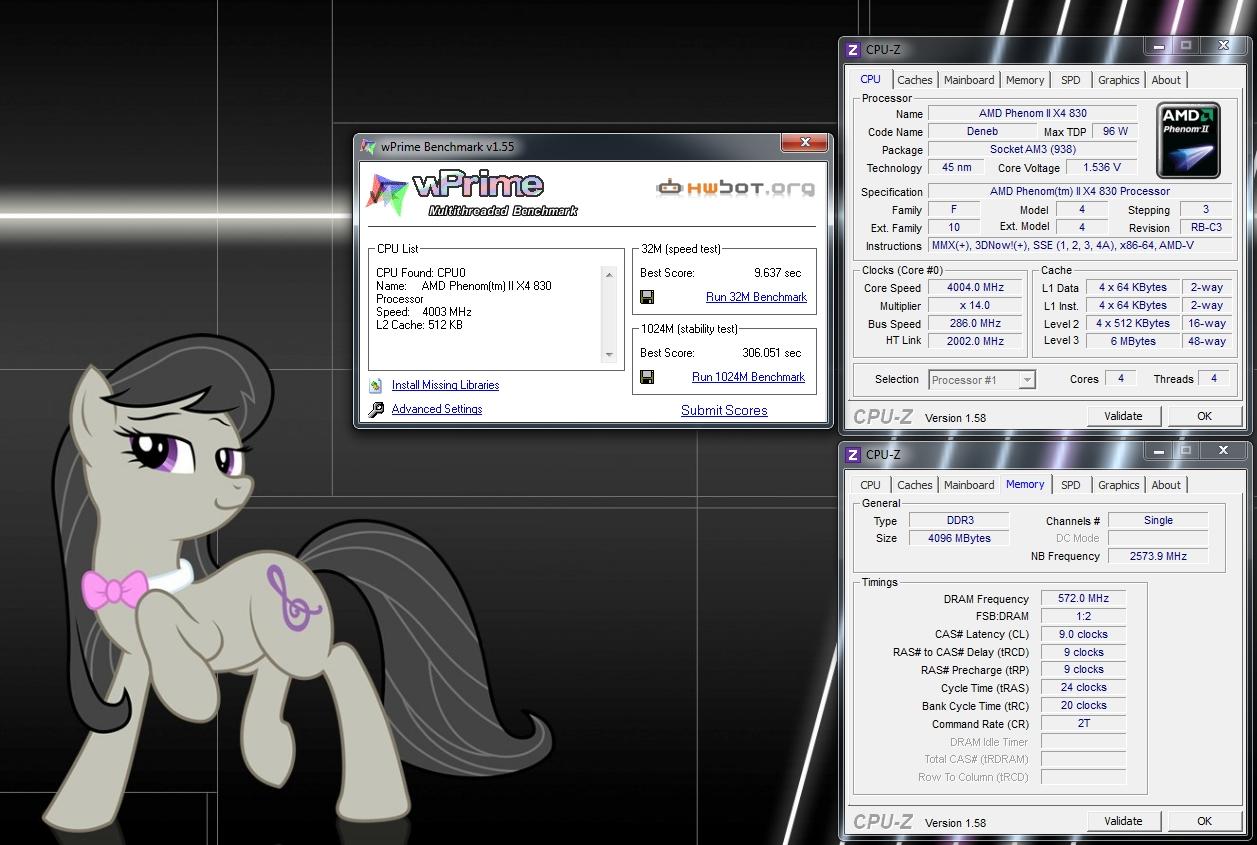The height and width of the screenshot is (845, 1257).
Task: Click the NB Frequency 2573.9 MHz field
Action: click(x=1157, y=556)
